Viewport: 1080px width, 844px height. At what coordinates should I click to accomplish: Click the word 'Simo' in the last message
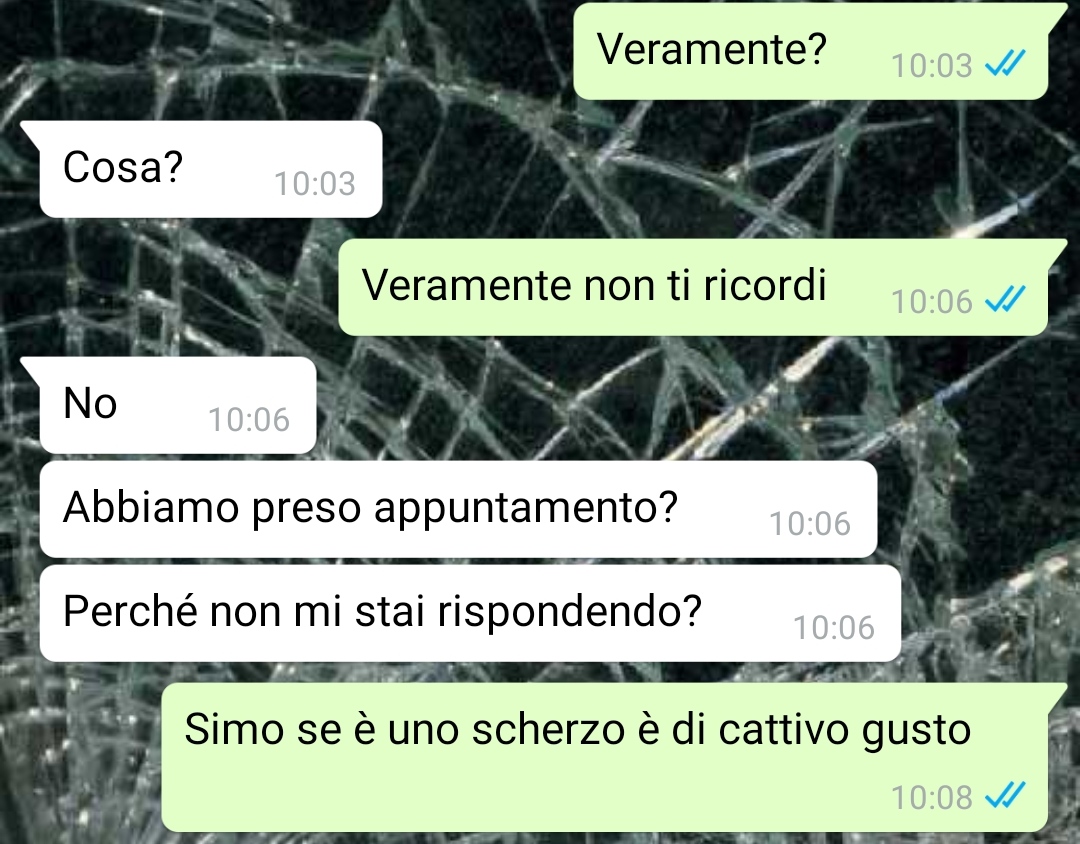233,729
